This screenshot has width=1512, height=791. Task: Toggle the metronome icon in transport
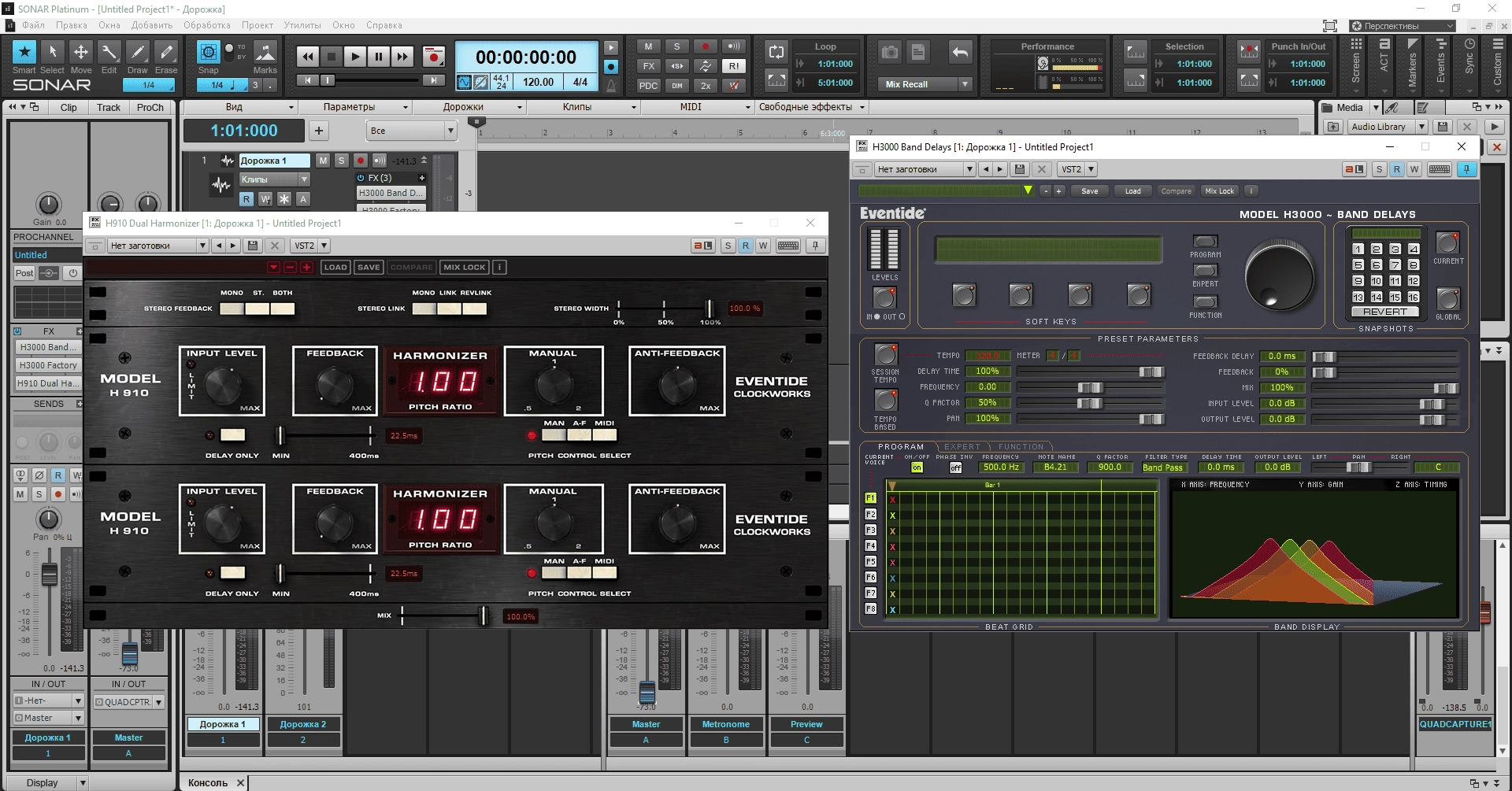(x=611, y=85)
